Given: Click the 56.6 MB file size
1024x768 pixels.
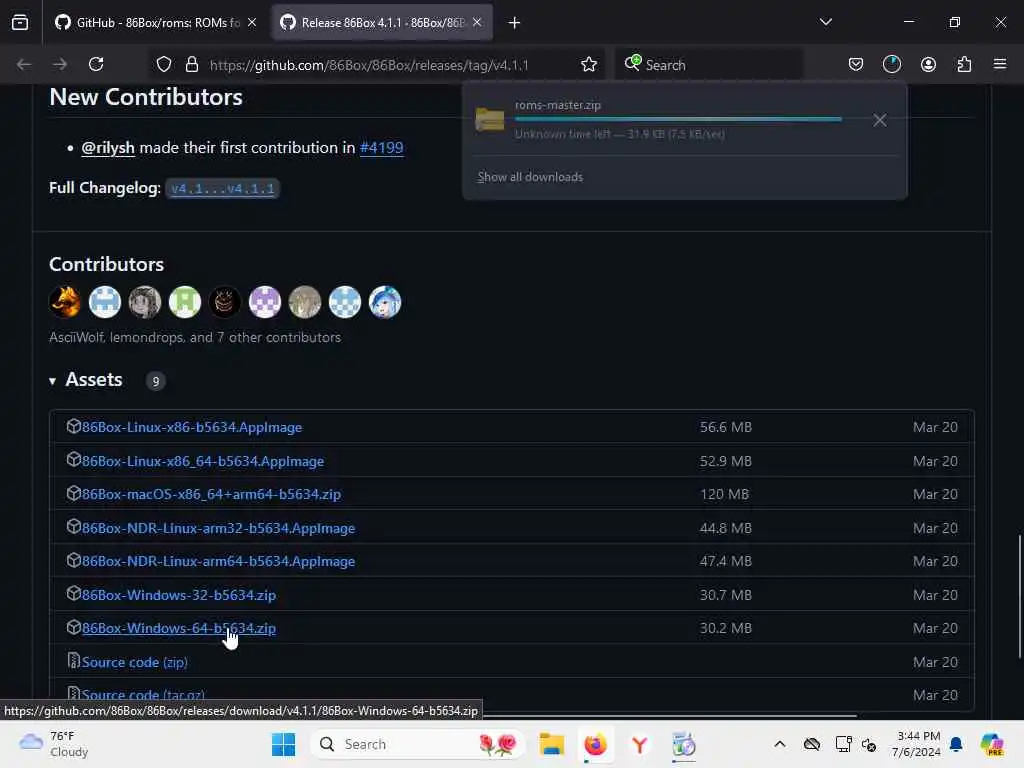Looking at the screenshot, I should point(726,427).
